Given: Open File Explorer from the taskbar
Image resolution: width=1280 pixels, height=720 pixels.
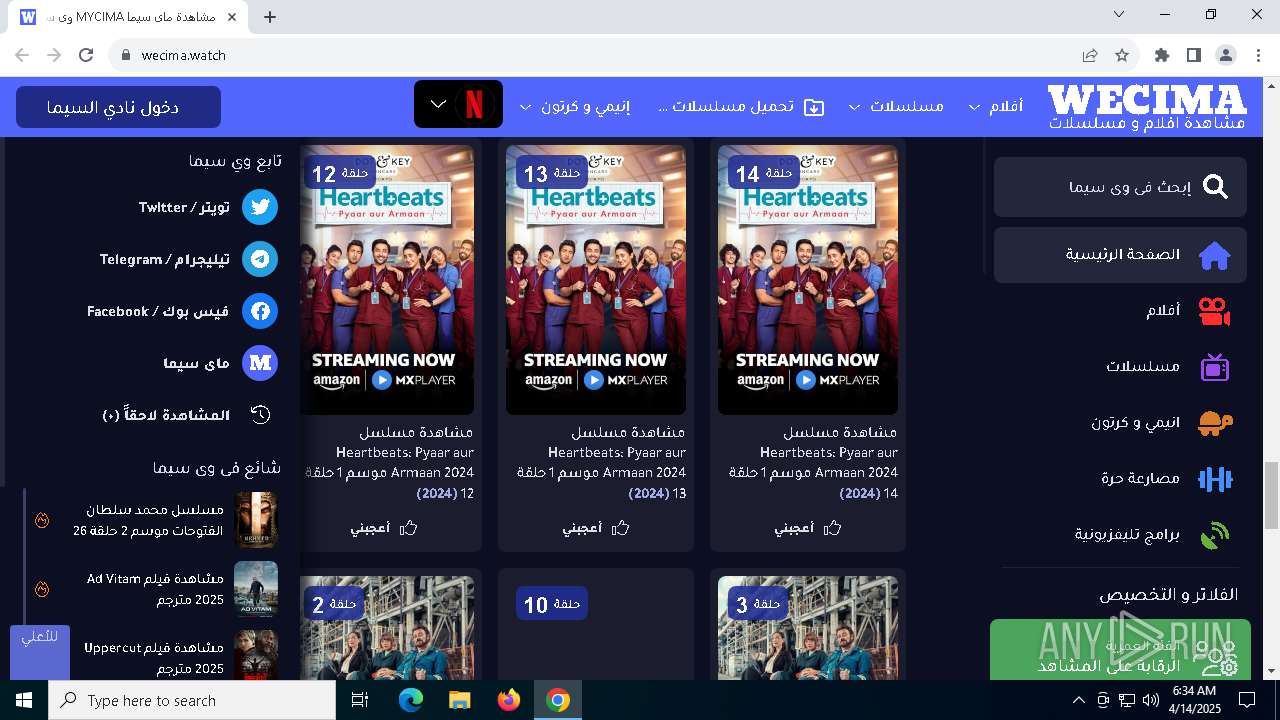Looking at the screenshot, I should (x=459, y=700).
